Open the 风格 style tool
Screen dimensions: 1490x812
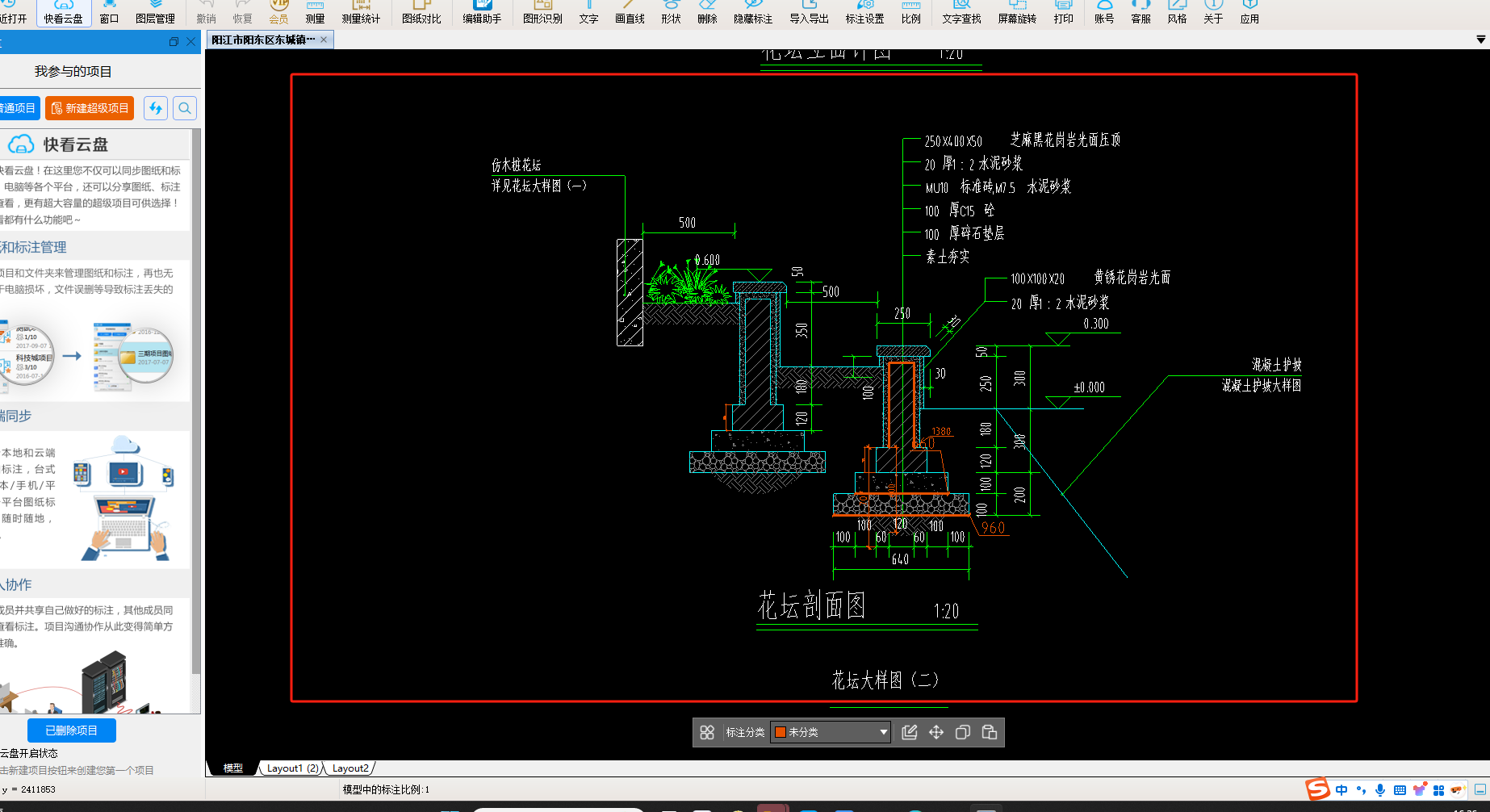click(x=1177, y=12)
